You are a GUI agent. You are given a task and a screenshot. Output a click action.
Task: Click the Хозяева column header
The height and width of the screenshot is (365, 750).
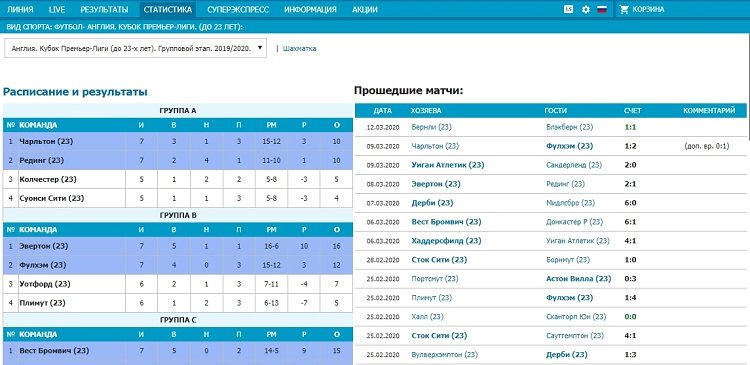pos(426,111)
